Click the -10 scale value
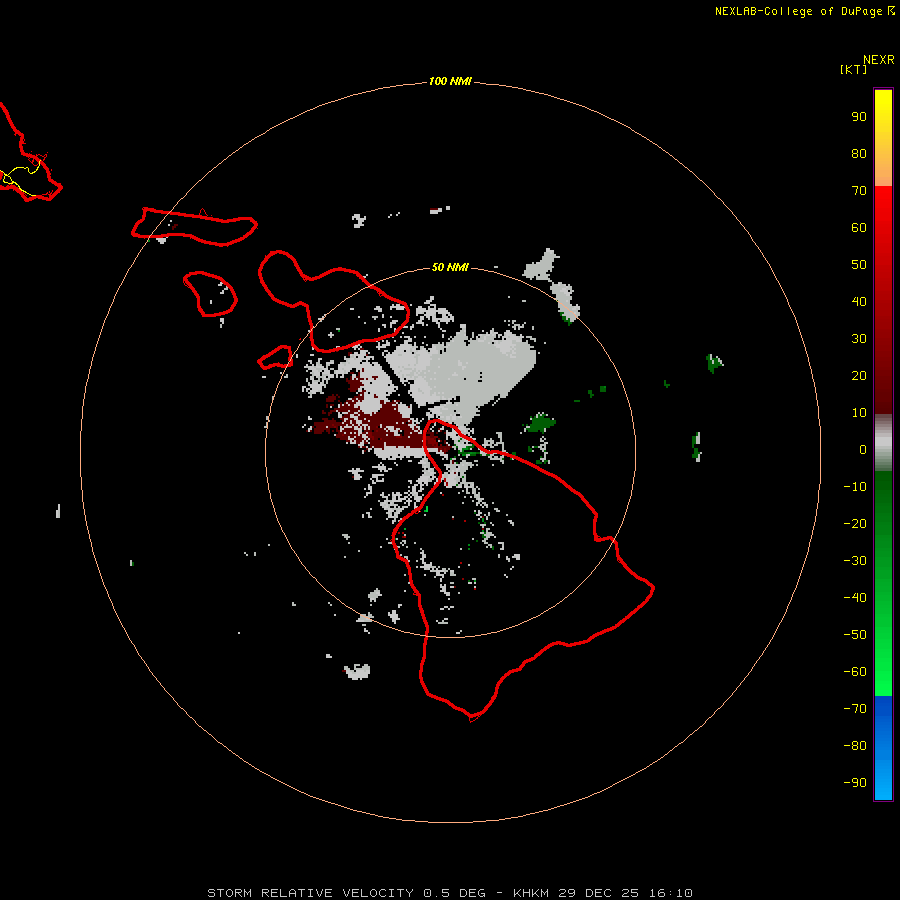Screen dimensions: 900x900 (x=855, y=487)
